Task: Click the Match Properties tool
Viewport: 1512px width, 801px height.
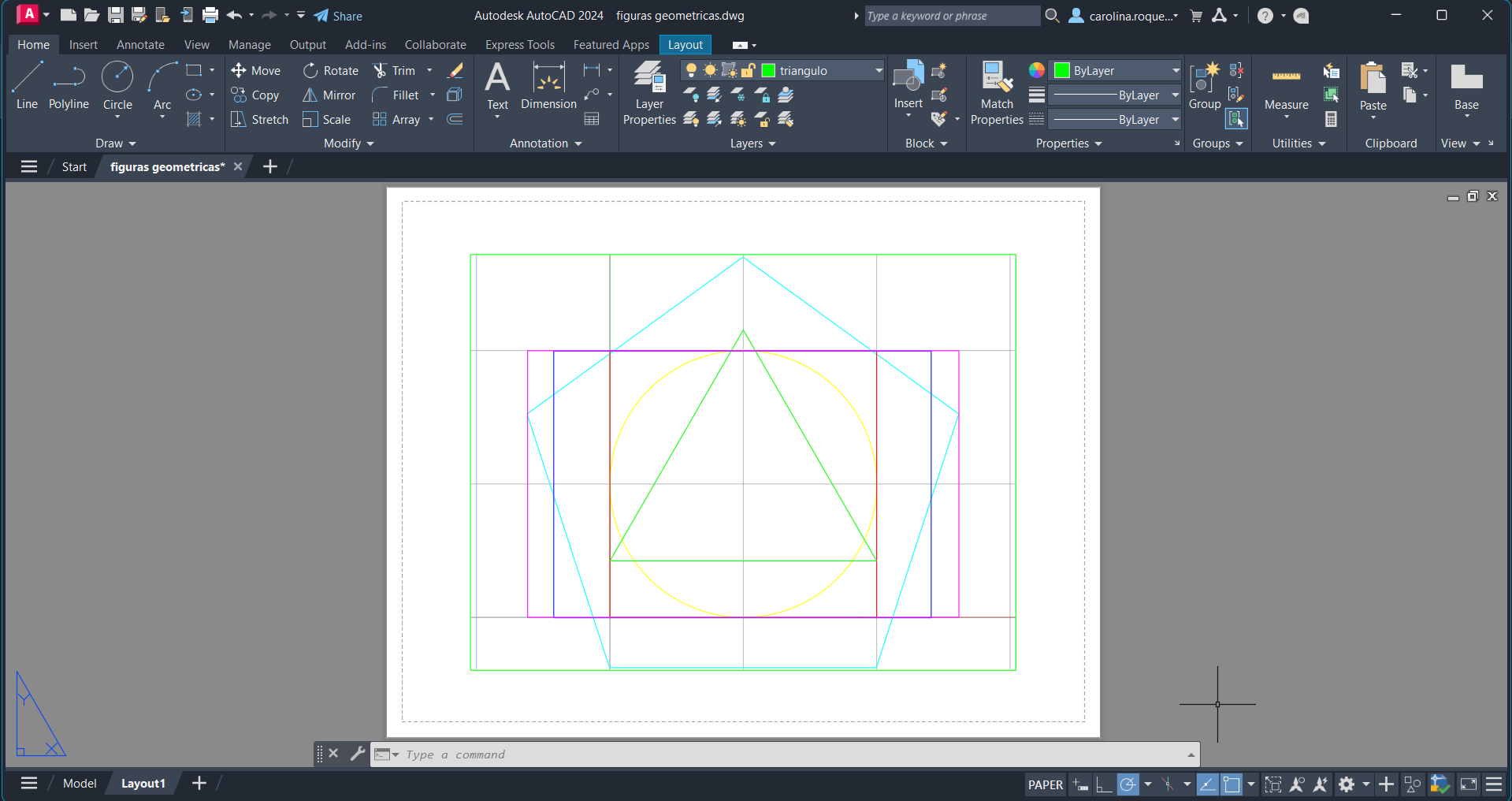Action: [997, 92]
